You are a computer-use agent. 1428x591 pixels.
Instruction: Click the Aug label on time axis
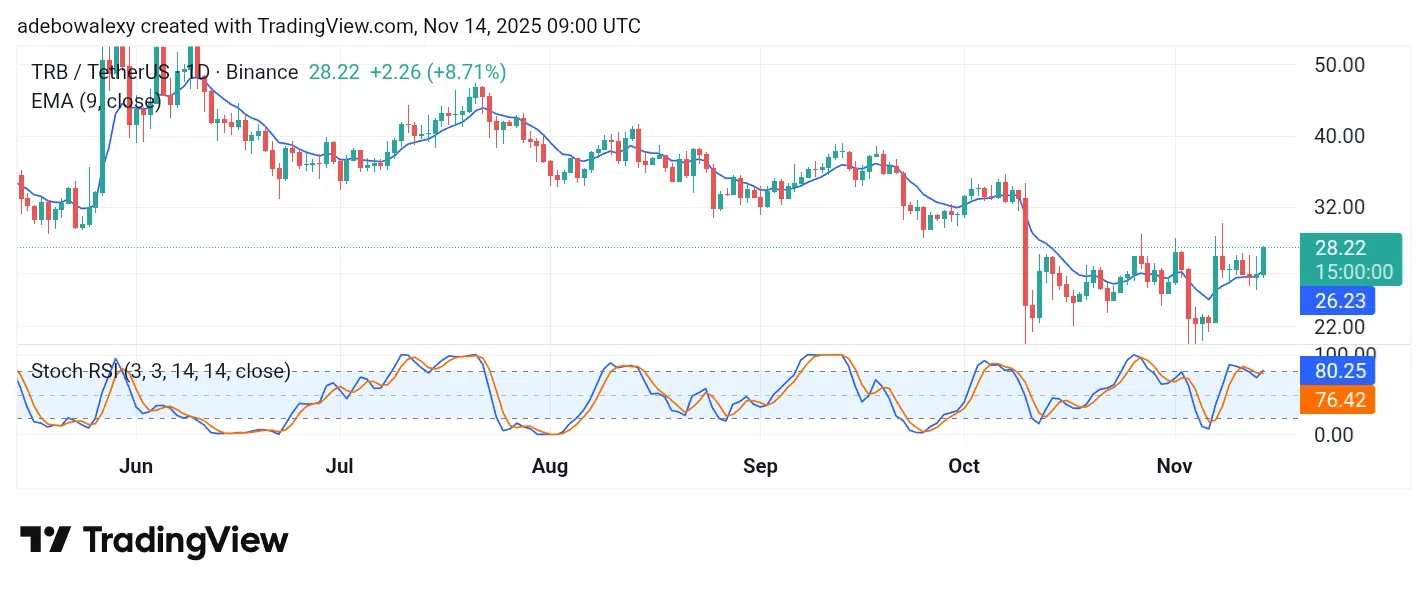(x=550, y=466)
